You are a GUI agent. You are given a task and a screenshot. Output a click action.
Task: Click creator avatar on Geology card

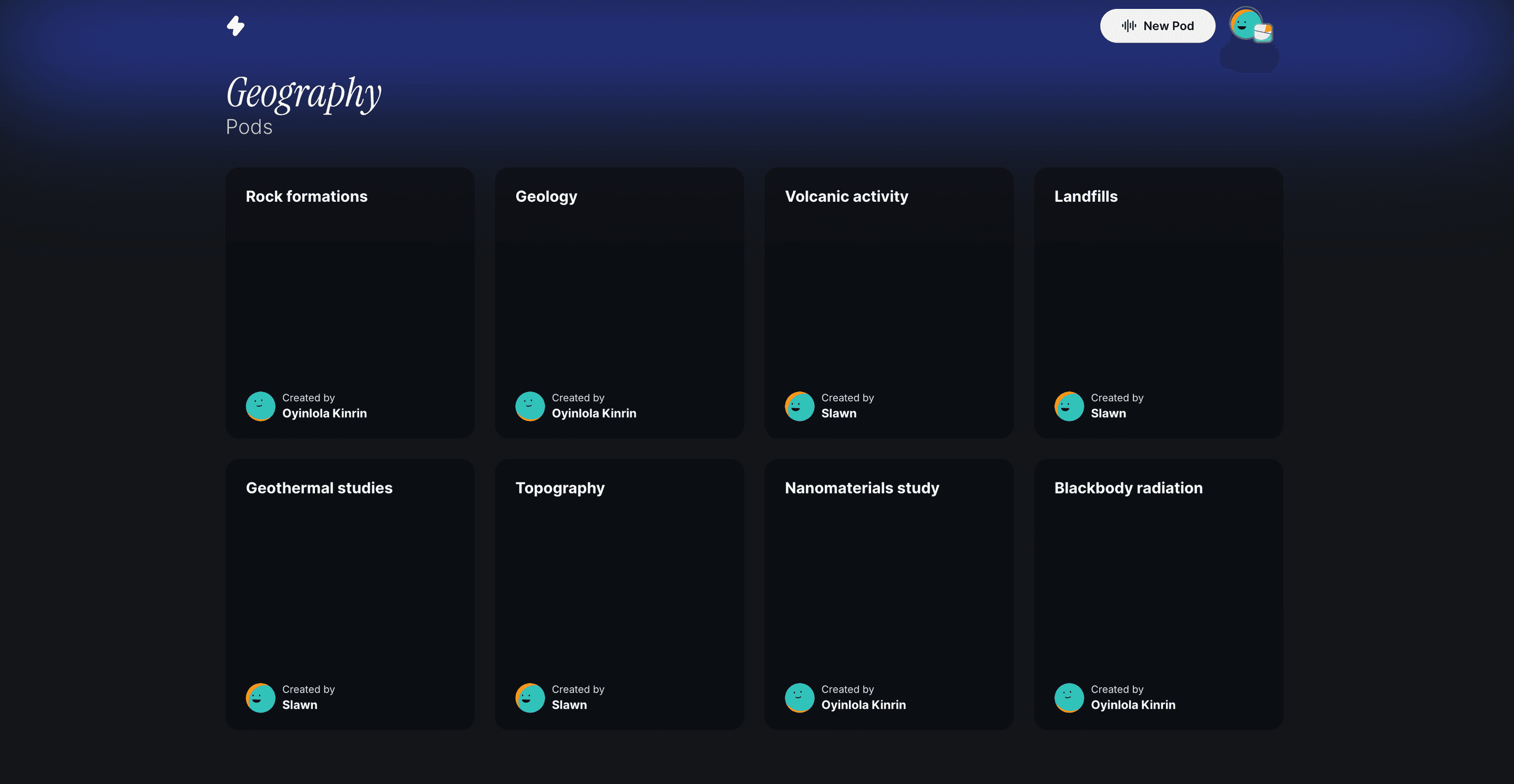point(530,406)
